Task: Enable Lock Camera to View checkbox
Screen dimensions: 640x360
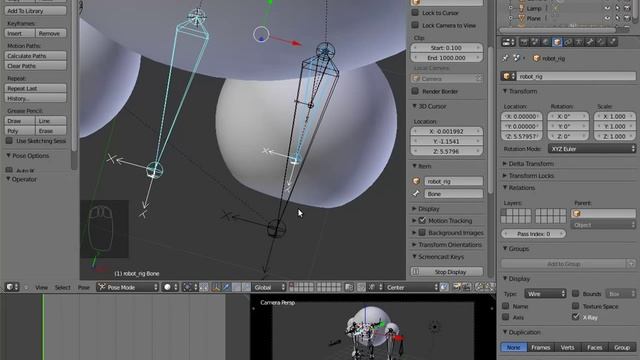Action: coord(415,25)
